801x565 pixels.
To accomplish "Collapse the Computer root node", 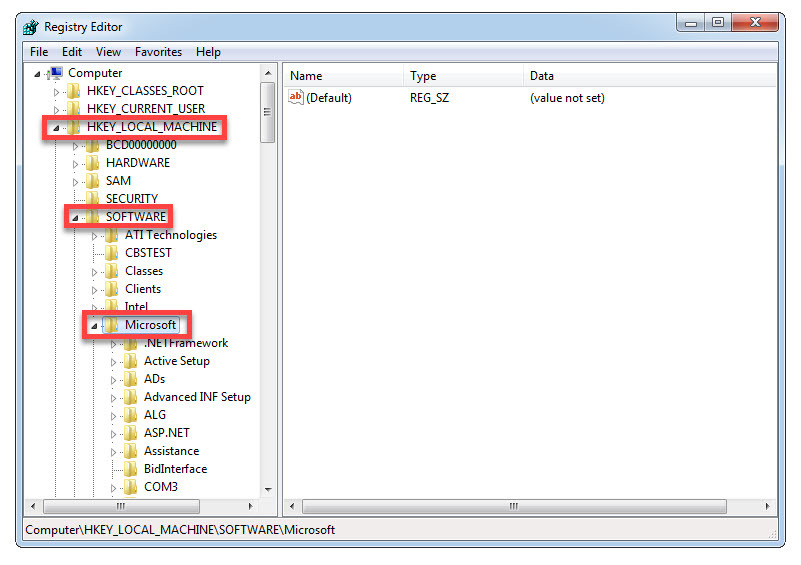I will (x=37, y=75).
